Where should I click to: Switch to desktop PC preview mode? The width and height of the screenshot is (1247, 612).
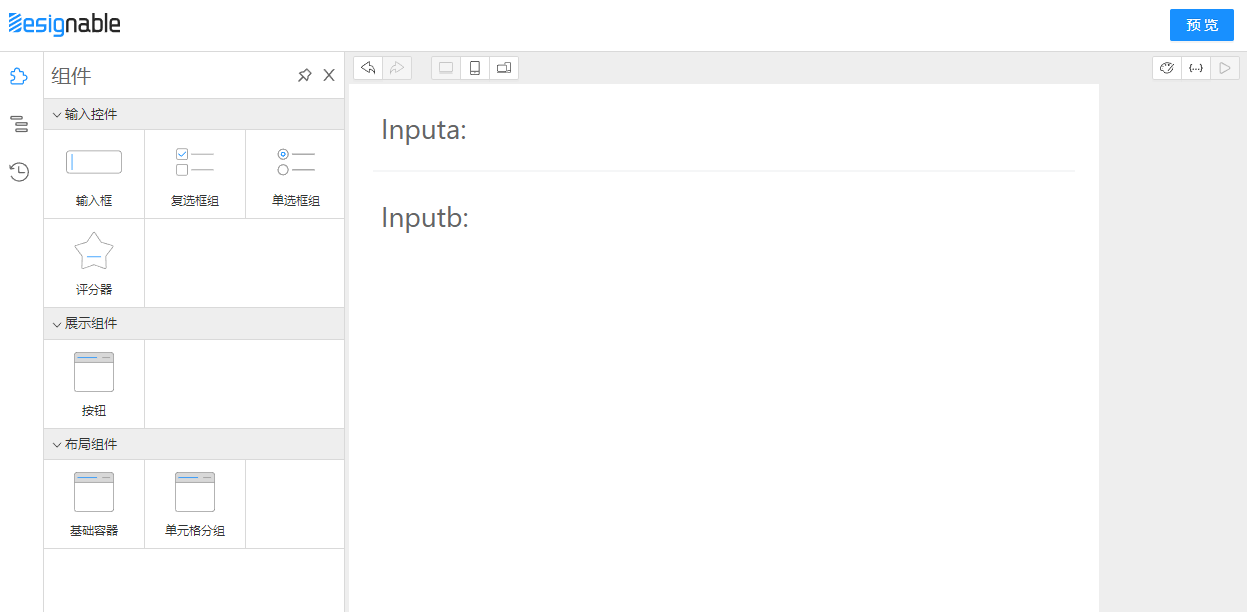click(446, 68)
